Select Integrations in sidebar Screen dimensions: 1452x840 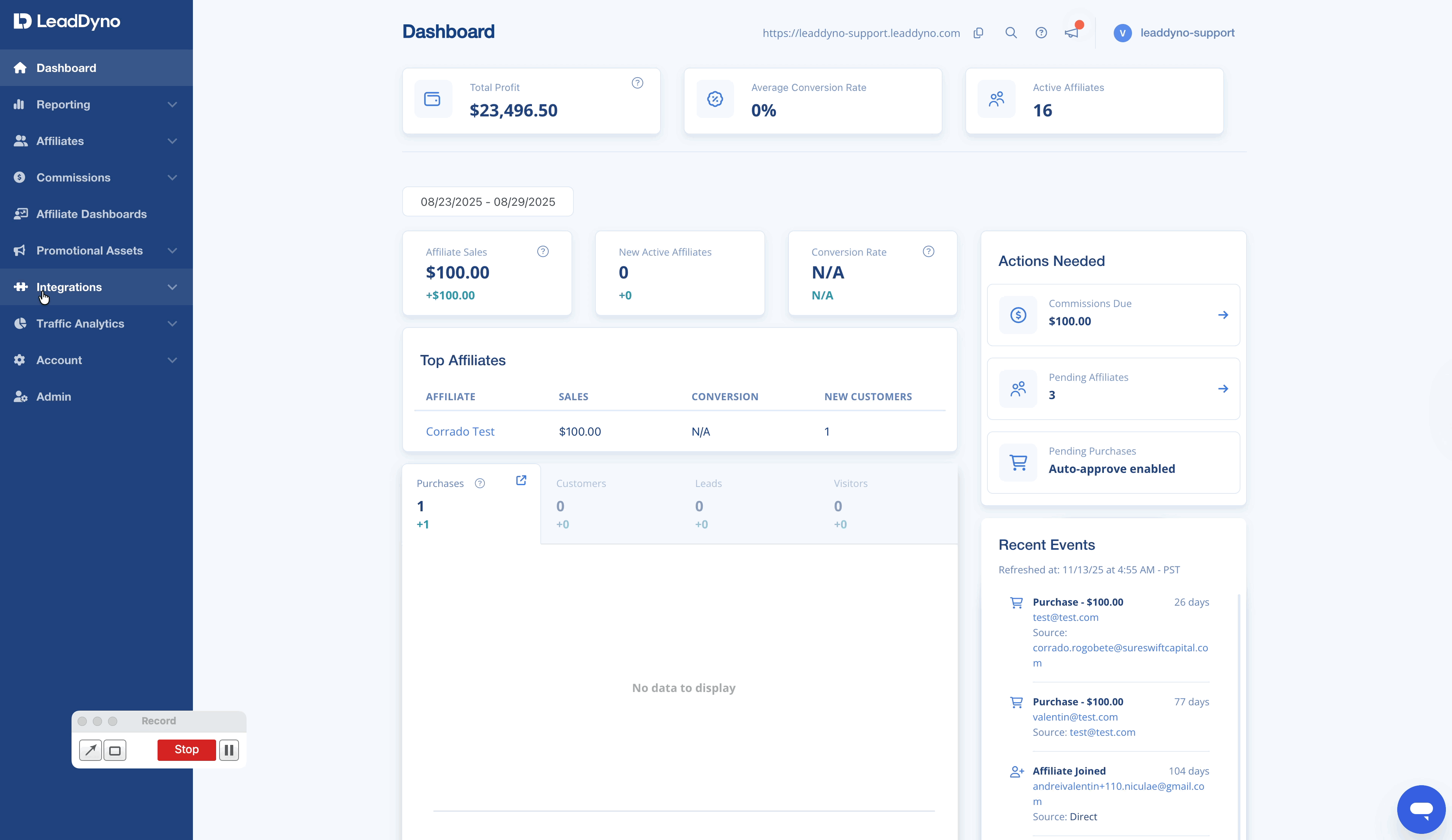click(96, 287)
